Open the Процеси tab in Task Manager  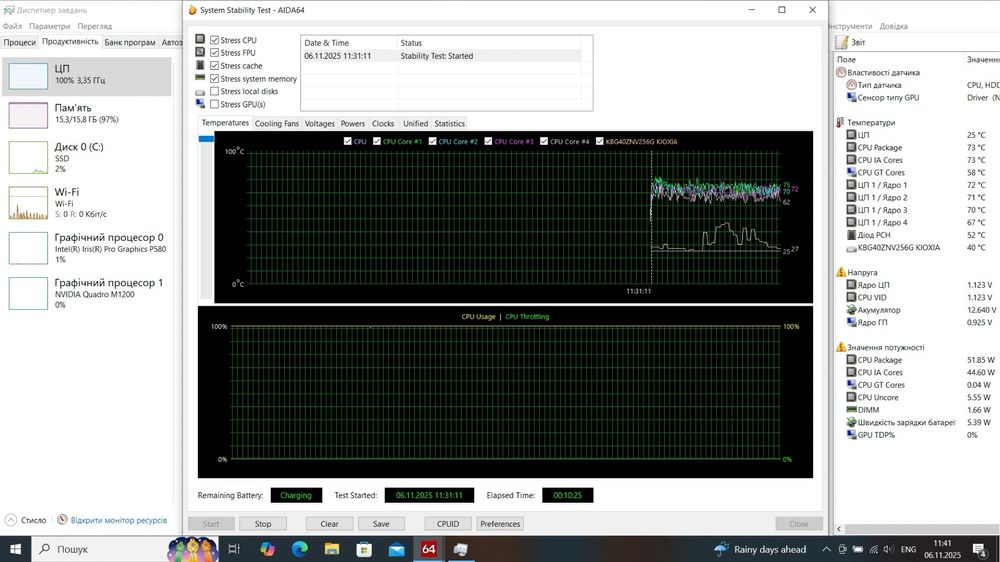[x=20, y=42]
